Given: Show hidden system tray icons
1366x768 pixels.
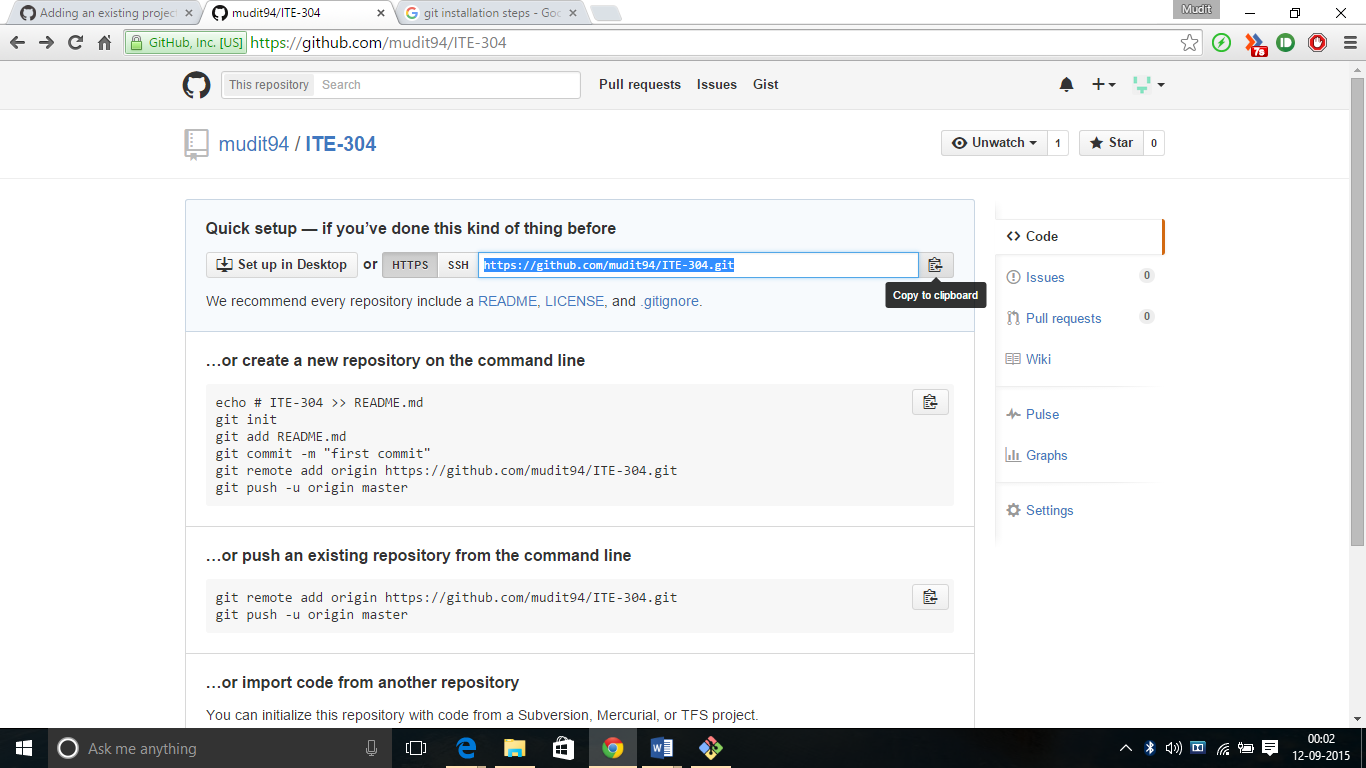Looking at the screenshot, I should pos(1126,748).
